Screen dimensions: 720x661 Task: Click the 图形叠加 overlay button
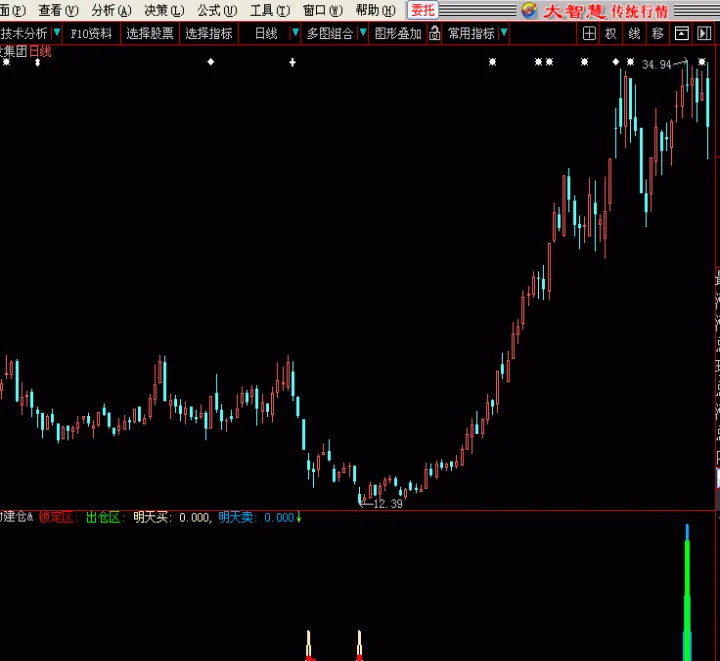(x=398, y=34)
